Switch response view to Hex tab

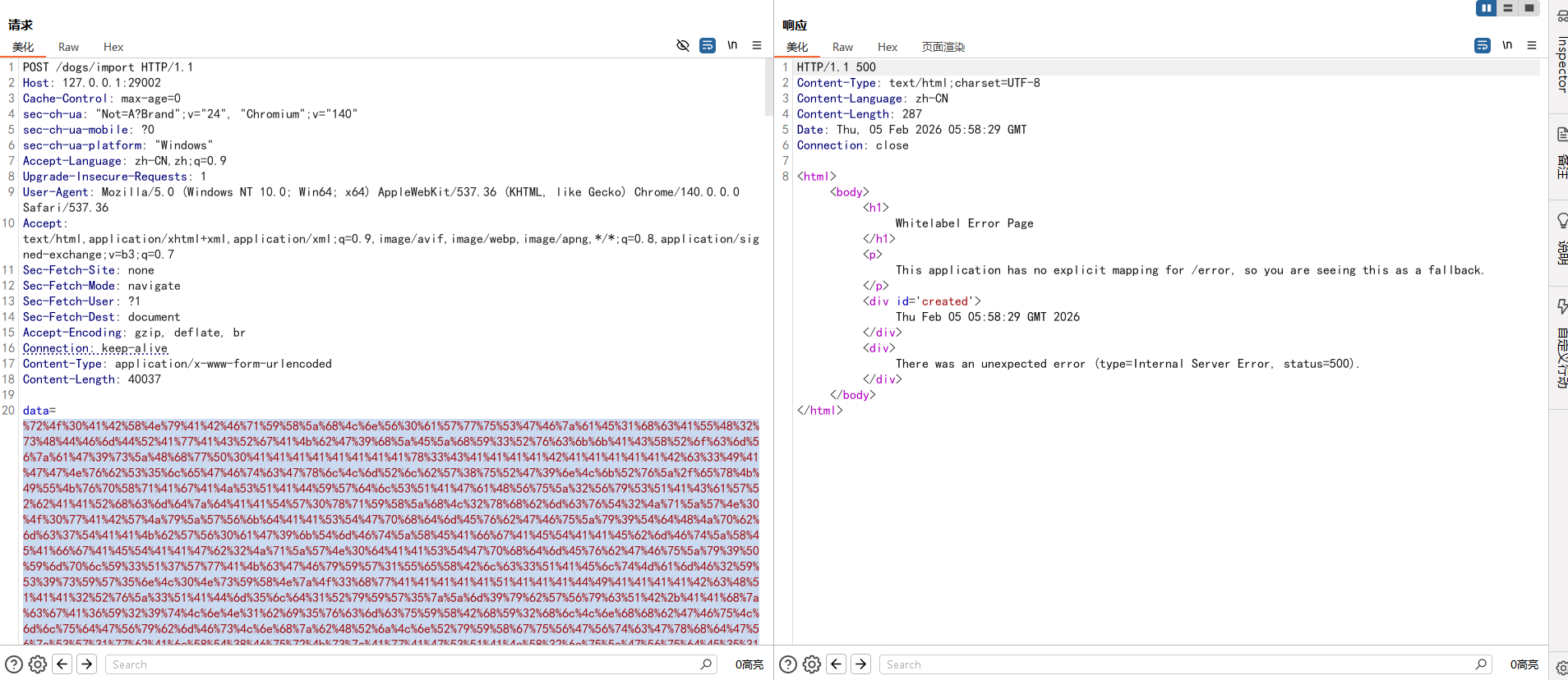tap(887, 48)
